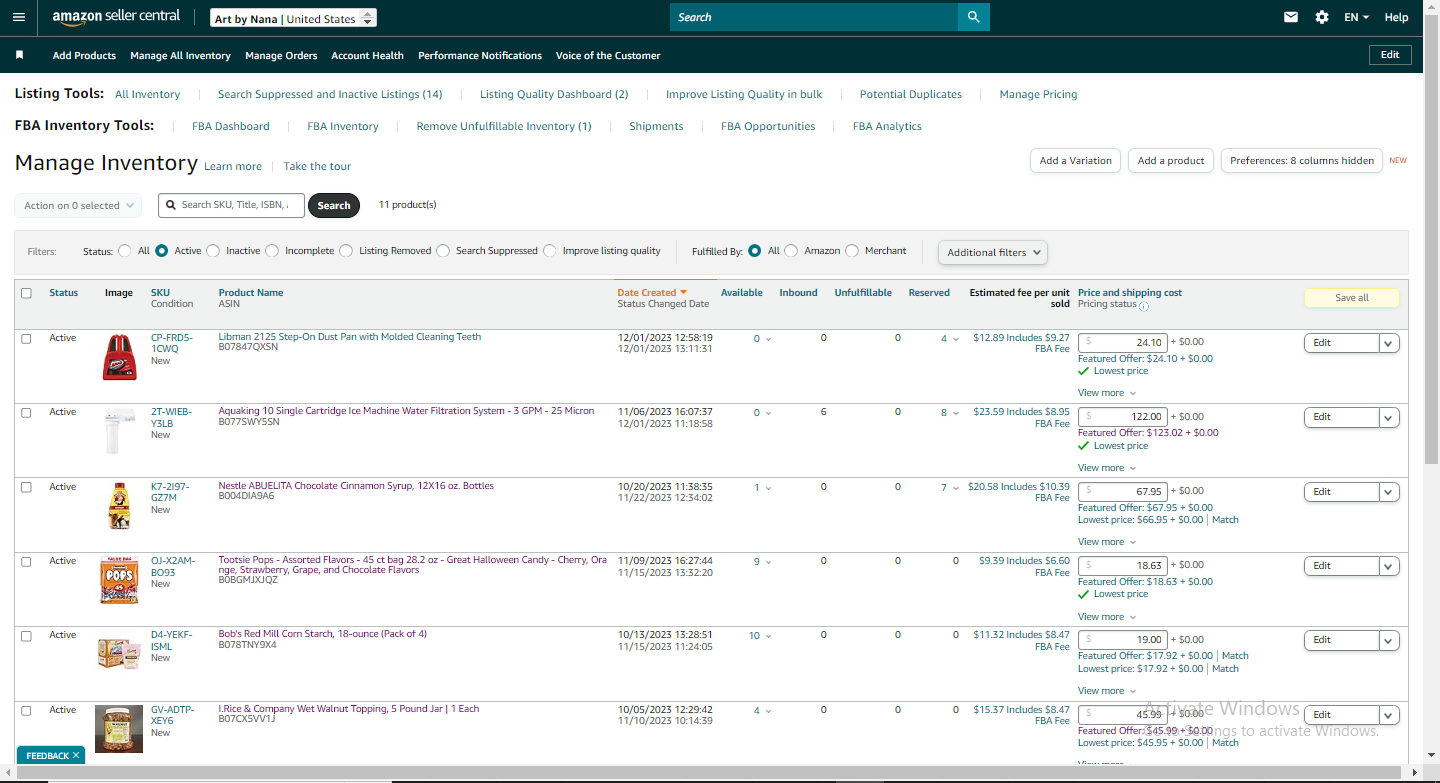Open the store selector Art by Nana
This screenshot has width=1440, height=783.
[294, 18]
